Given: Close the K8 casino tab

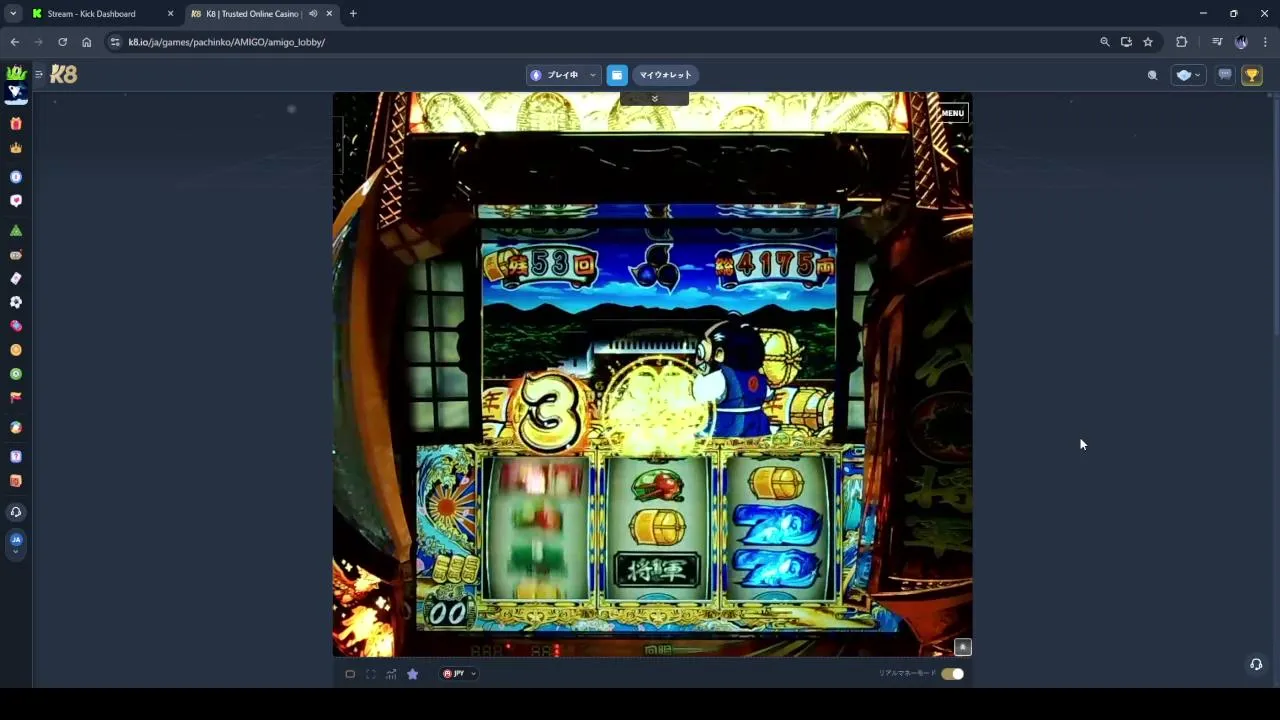Looking at the screenshot, I should tap(329, 14).
